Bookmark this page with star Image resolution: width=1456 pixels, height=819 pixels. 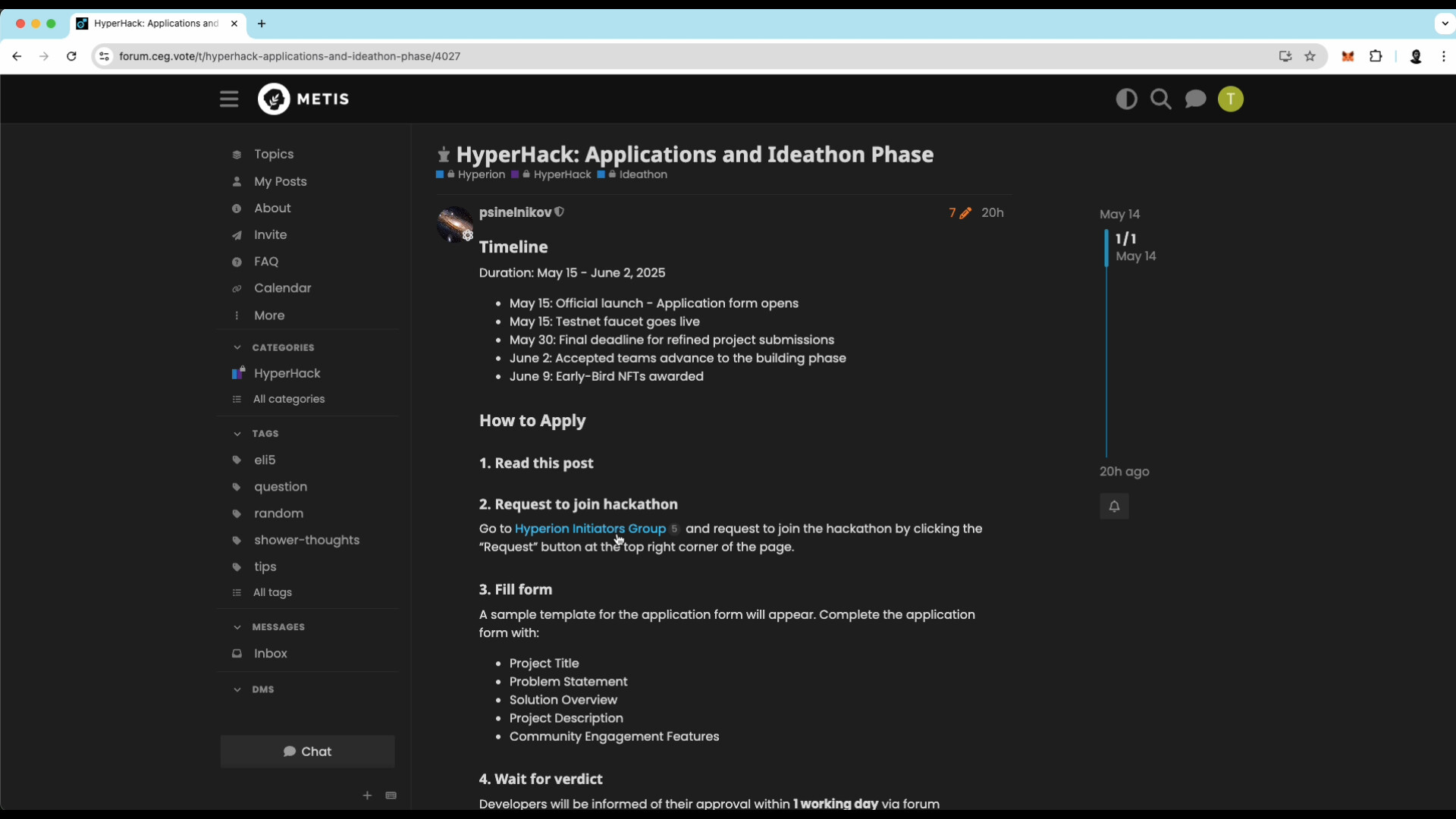pyautogui.click(x=1310, y=56)
